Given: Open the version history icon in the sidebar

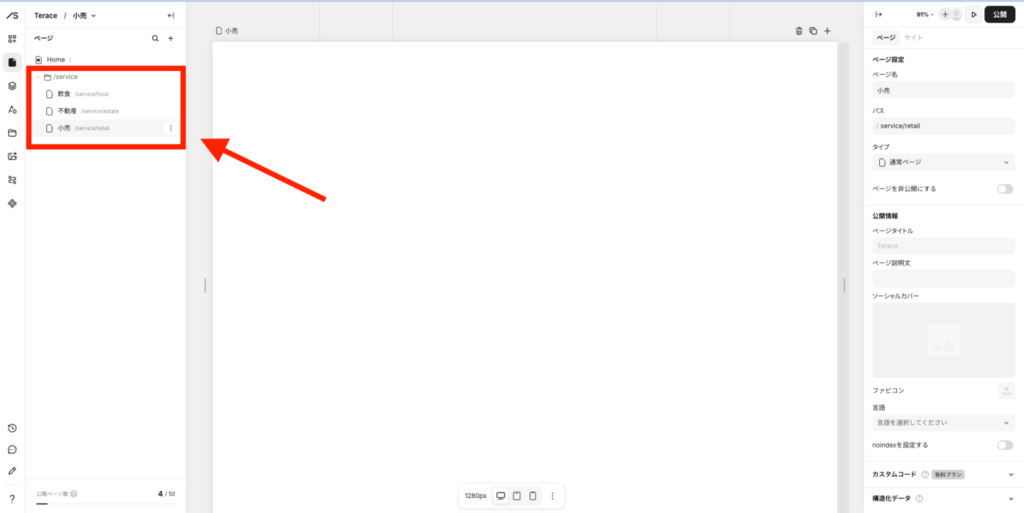Looking at the screenshot, I should (12, 428).
